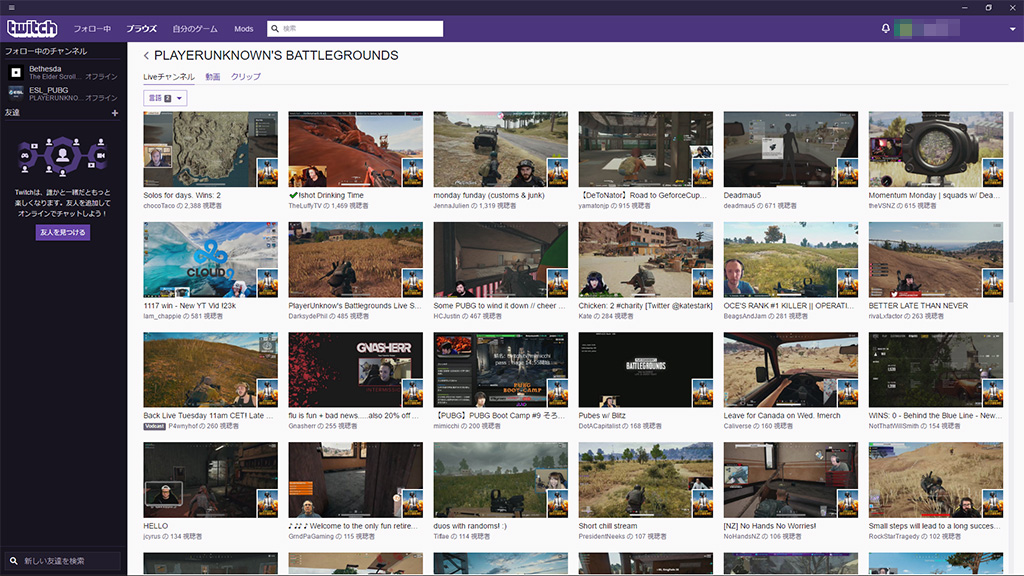Open the hamburger menu in the title bar
Image resolution: width=1024 pixels, height=576 pixels.
coord(10,8)
